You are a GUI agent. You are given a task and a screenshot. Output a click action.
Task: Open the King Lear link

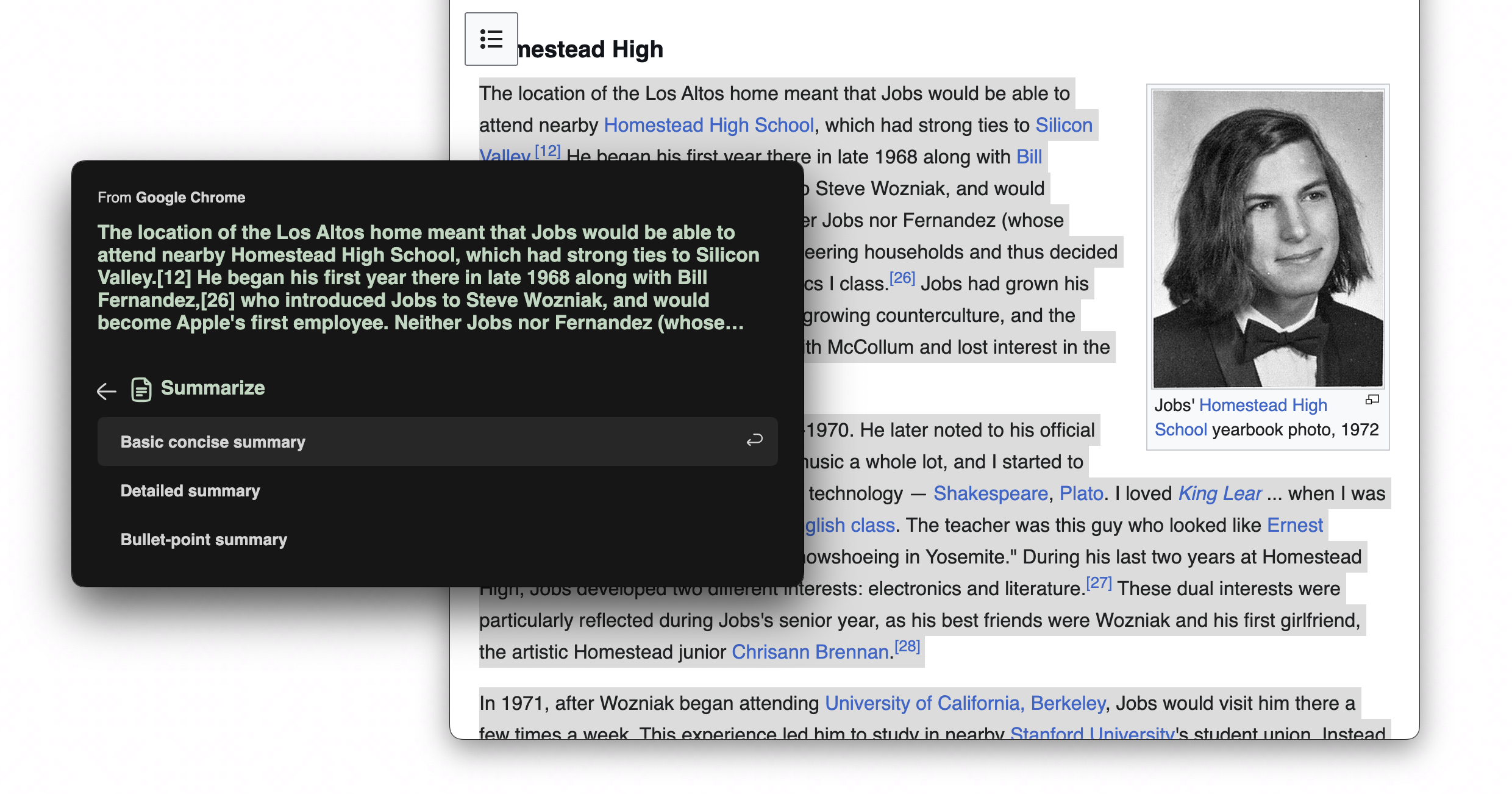(1219, 493)
